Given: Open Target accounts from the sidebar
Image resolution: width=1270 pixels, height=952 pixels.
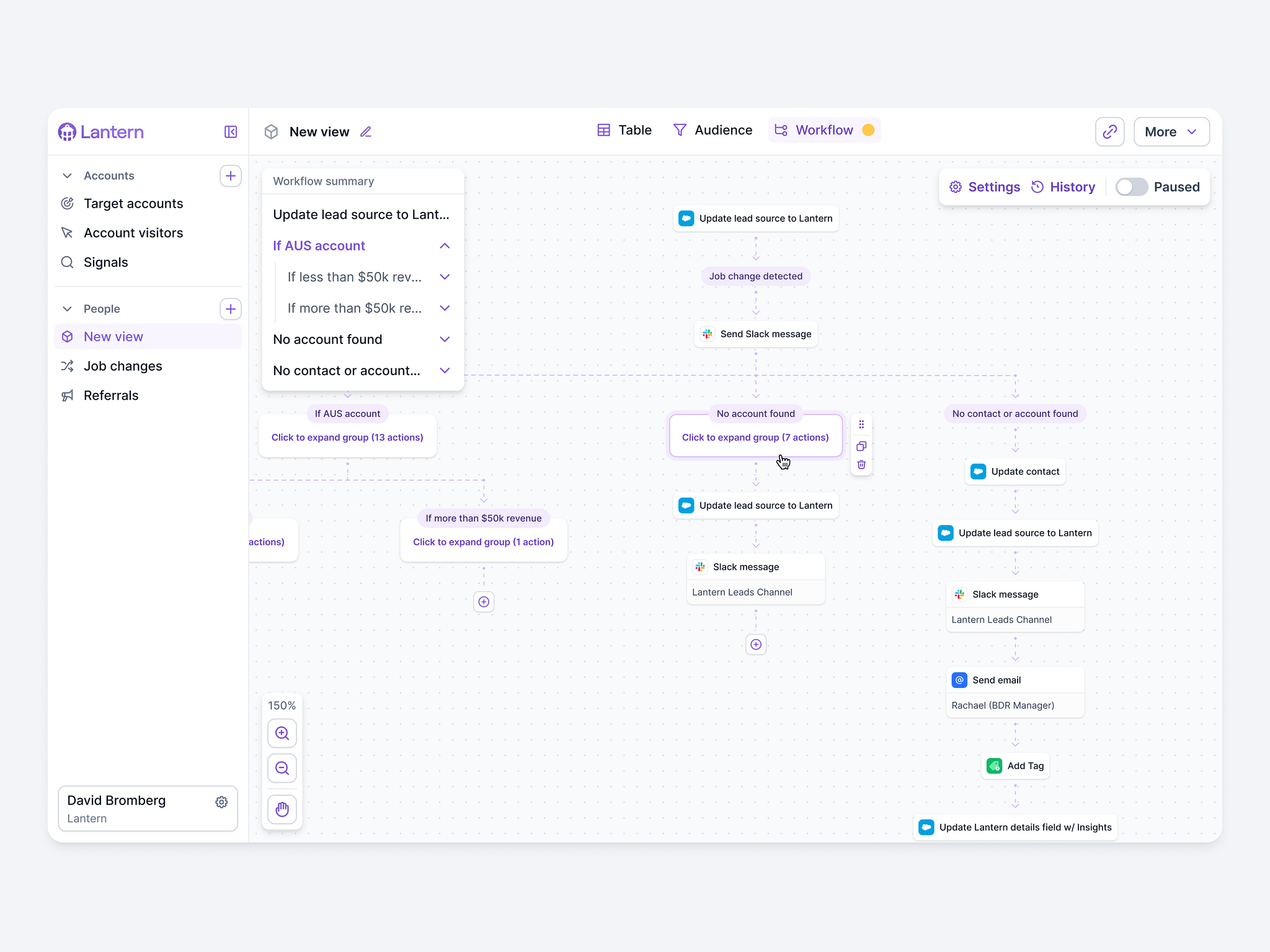Looking at the screenshot, I should tap(133, 203).
